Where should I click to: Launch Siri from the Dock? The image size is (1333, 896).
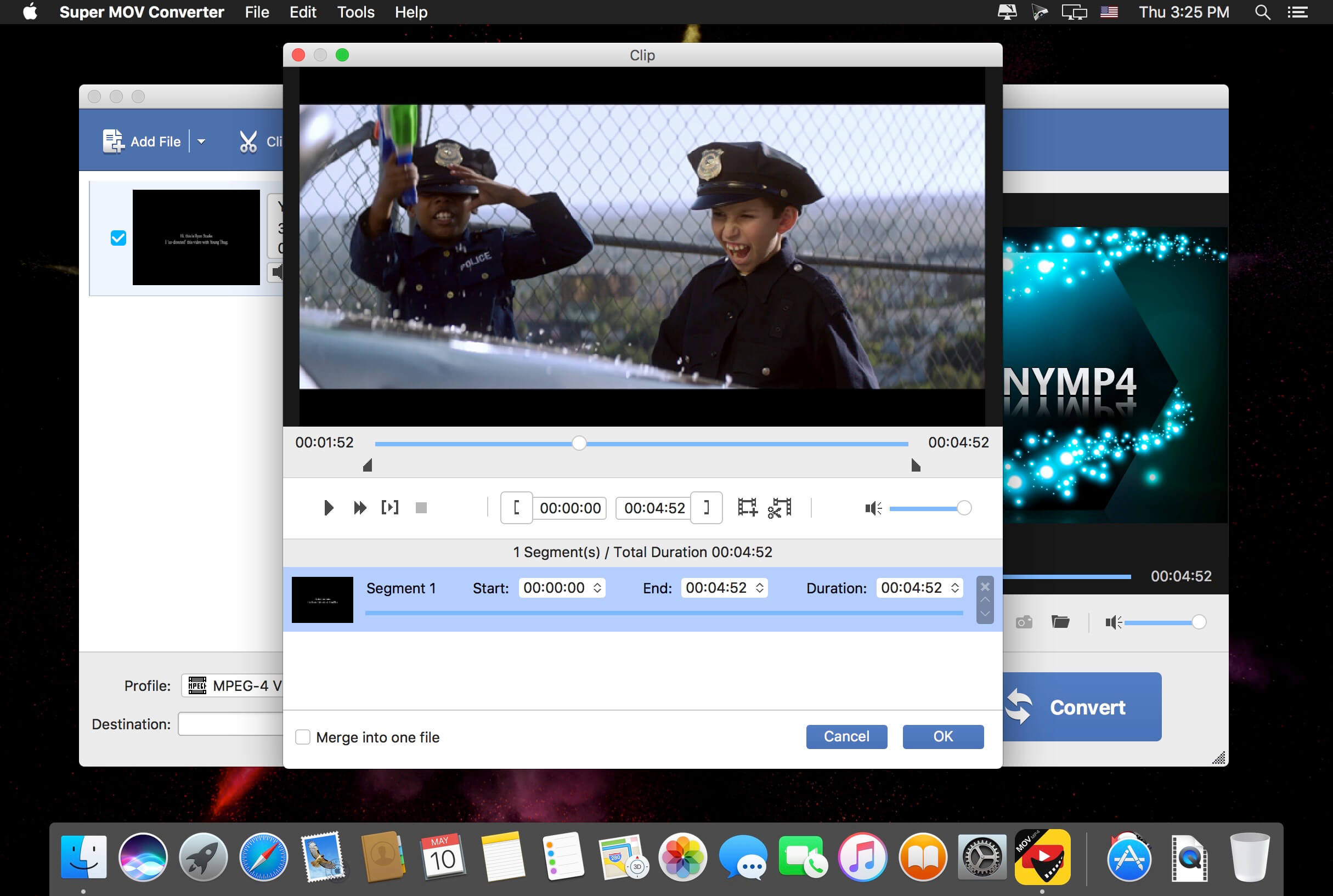point(143,857)
